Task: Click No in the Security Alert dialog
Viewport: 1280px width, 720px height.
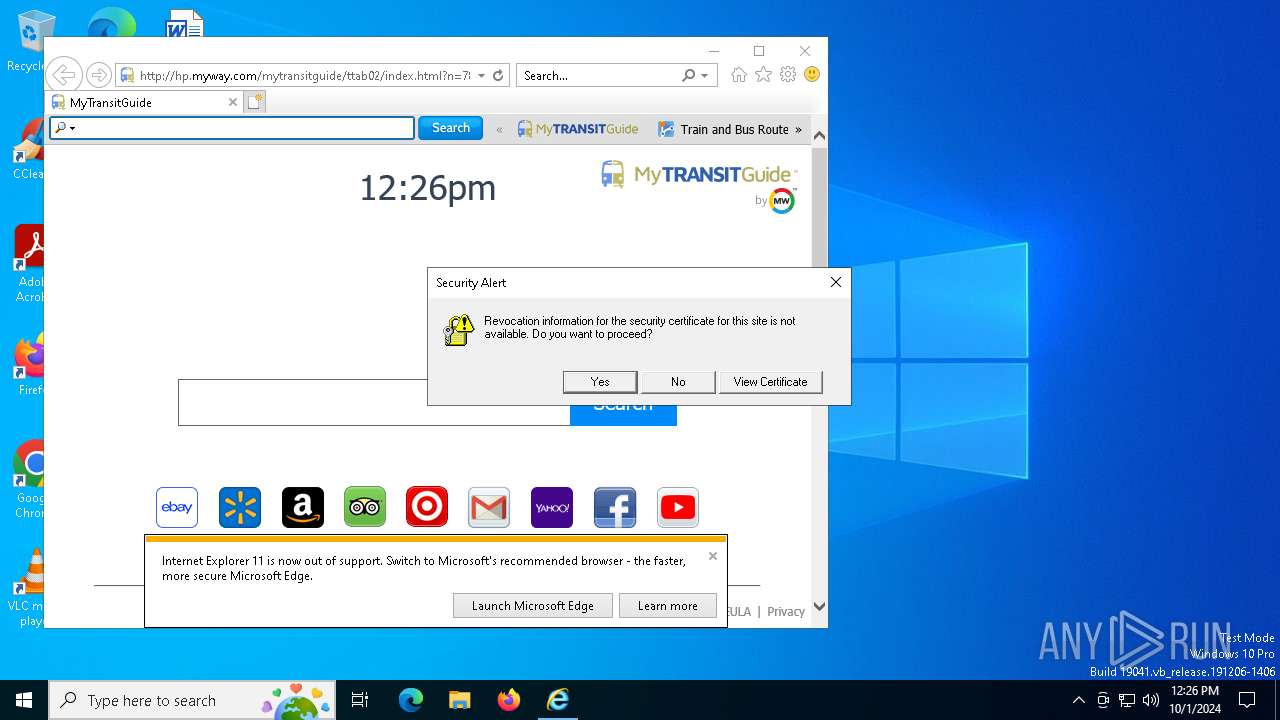Action: [678, 382]
